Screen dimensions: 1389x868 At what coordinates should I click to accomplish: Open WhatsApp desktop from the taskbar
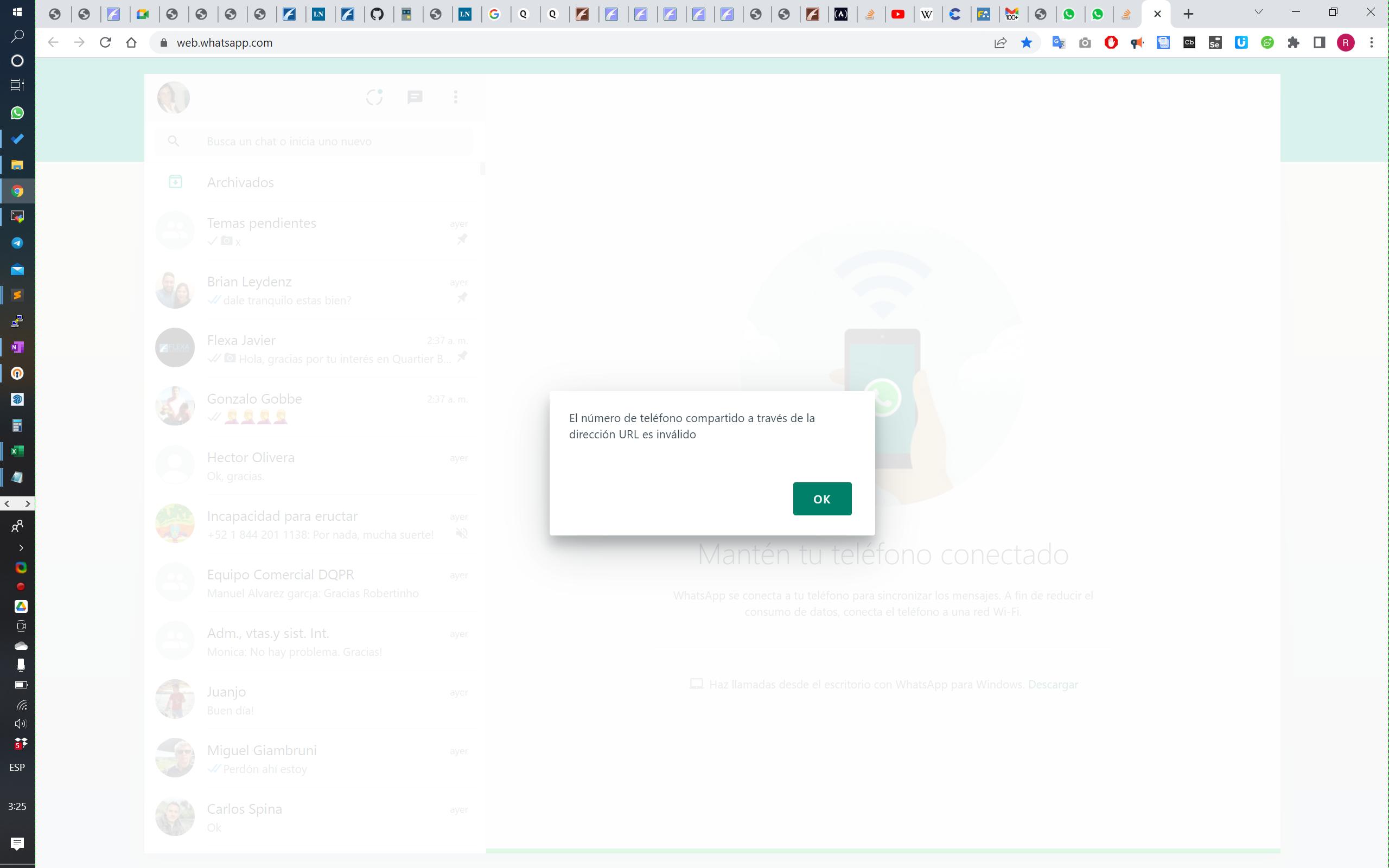pos(17,113)
